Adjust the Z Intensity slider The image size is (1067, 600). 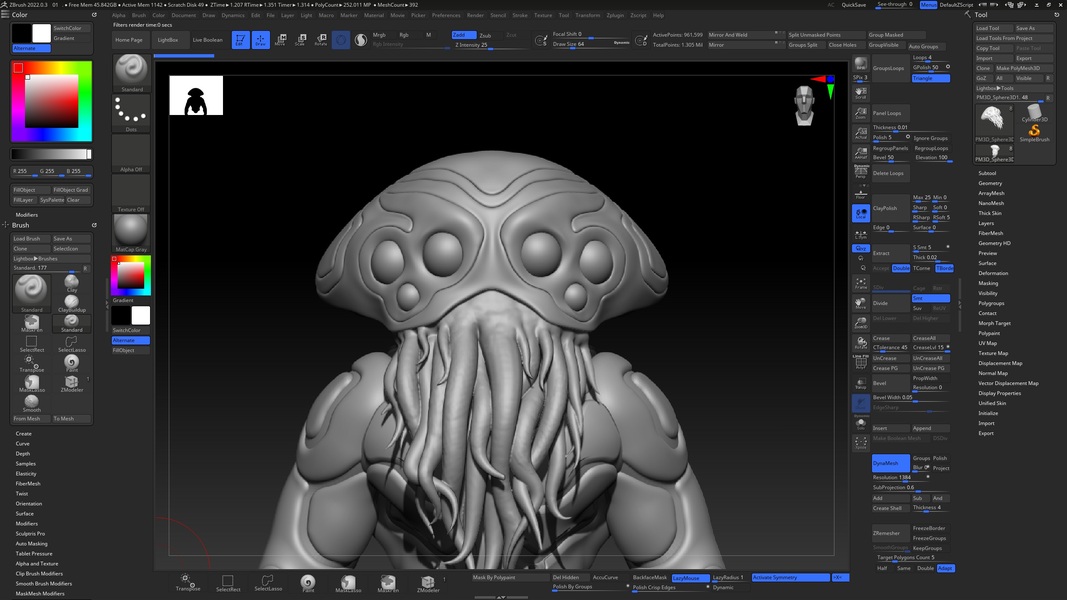477,45
